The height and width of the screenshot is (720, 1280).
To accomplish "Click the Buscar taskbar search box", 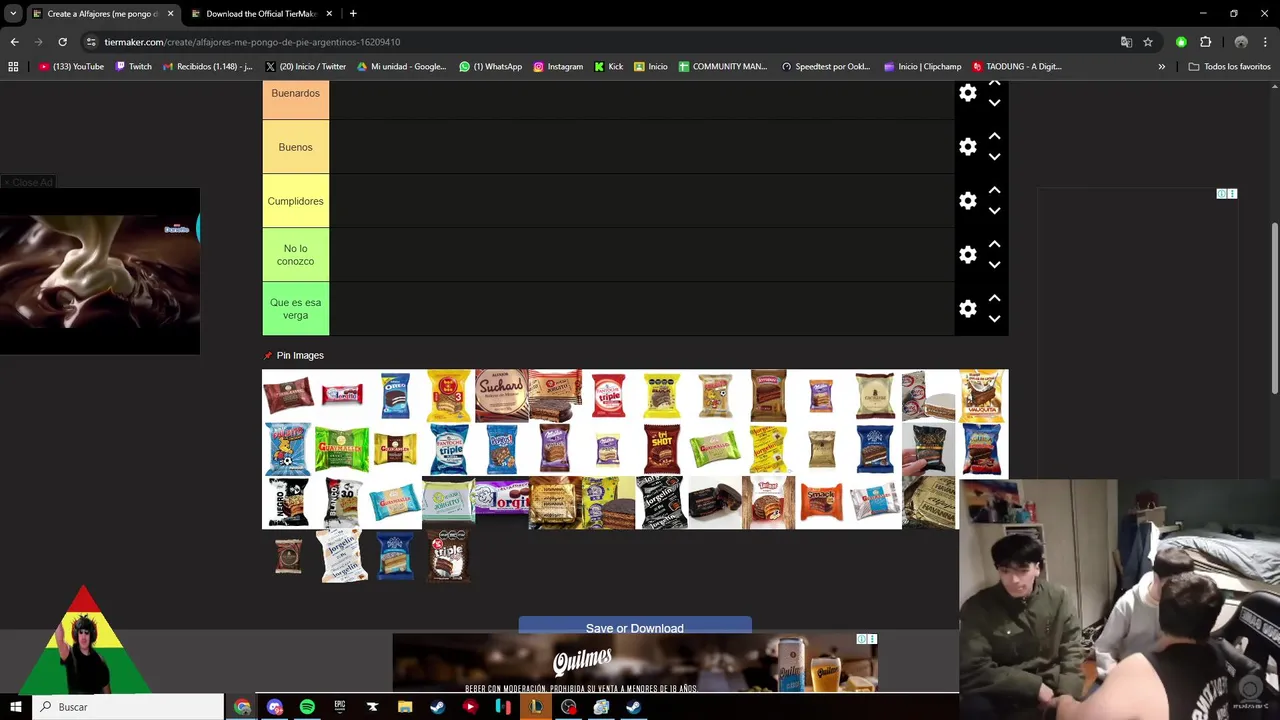I will coord(128,707).
